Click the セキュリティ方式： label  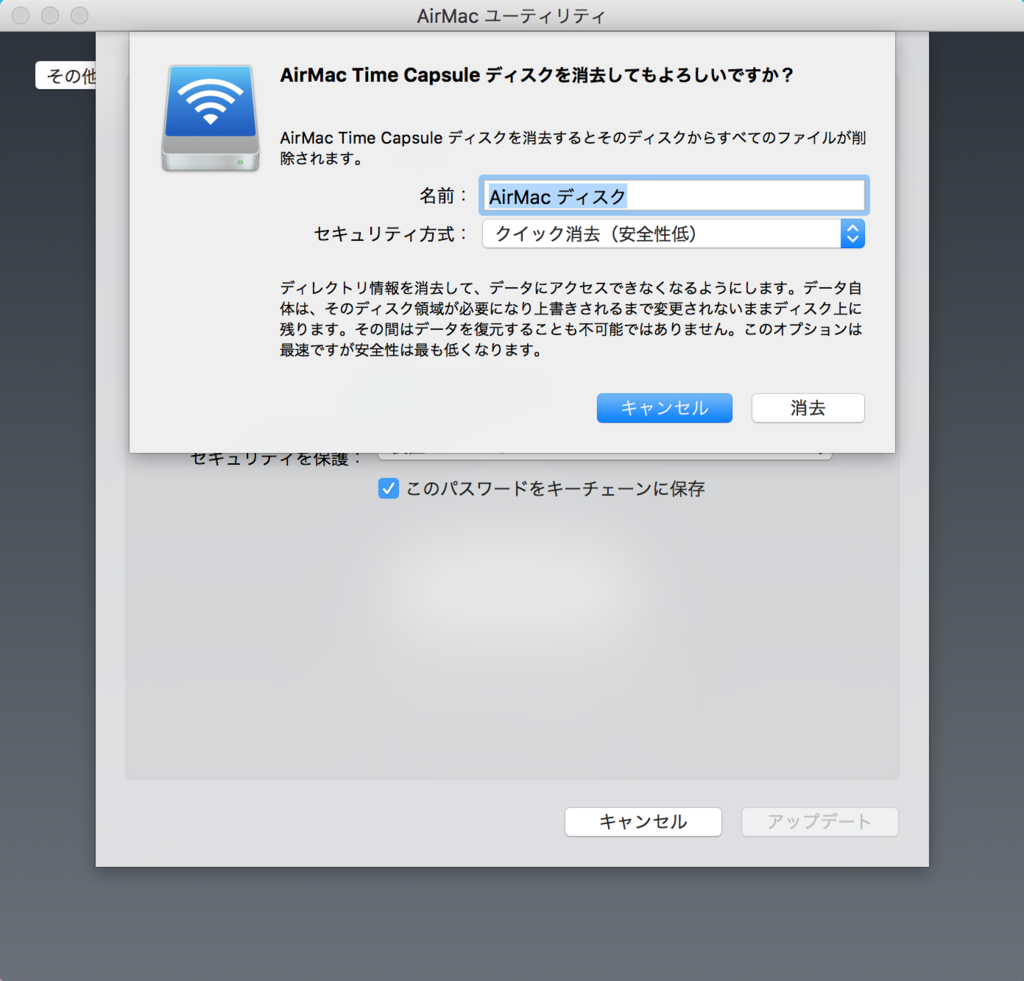point(391,234)
